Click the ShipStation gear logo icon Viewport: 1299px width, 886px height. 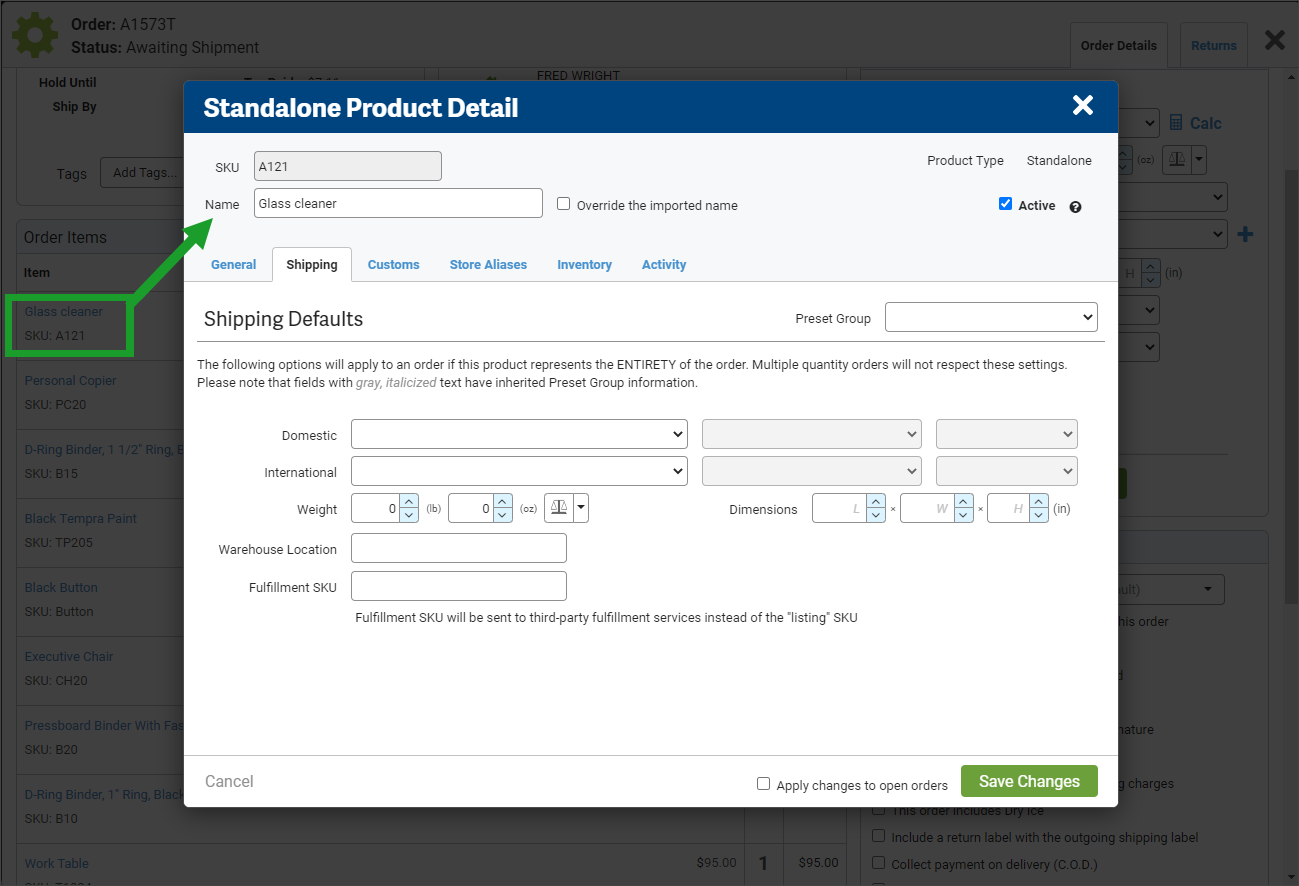pos(35,35)
